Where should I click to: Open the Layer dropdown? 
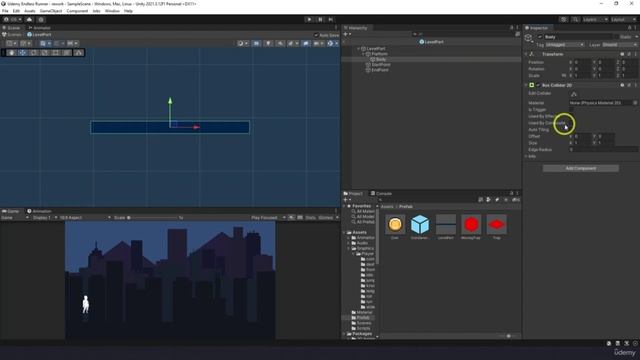(619, 44)
